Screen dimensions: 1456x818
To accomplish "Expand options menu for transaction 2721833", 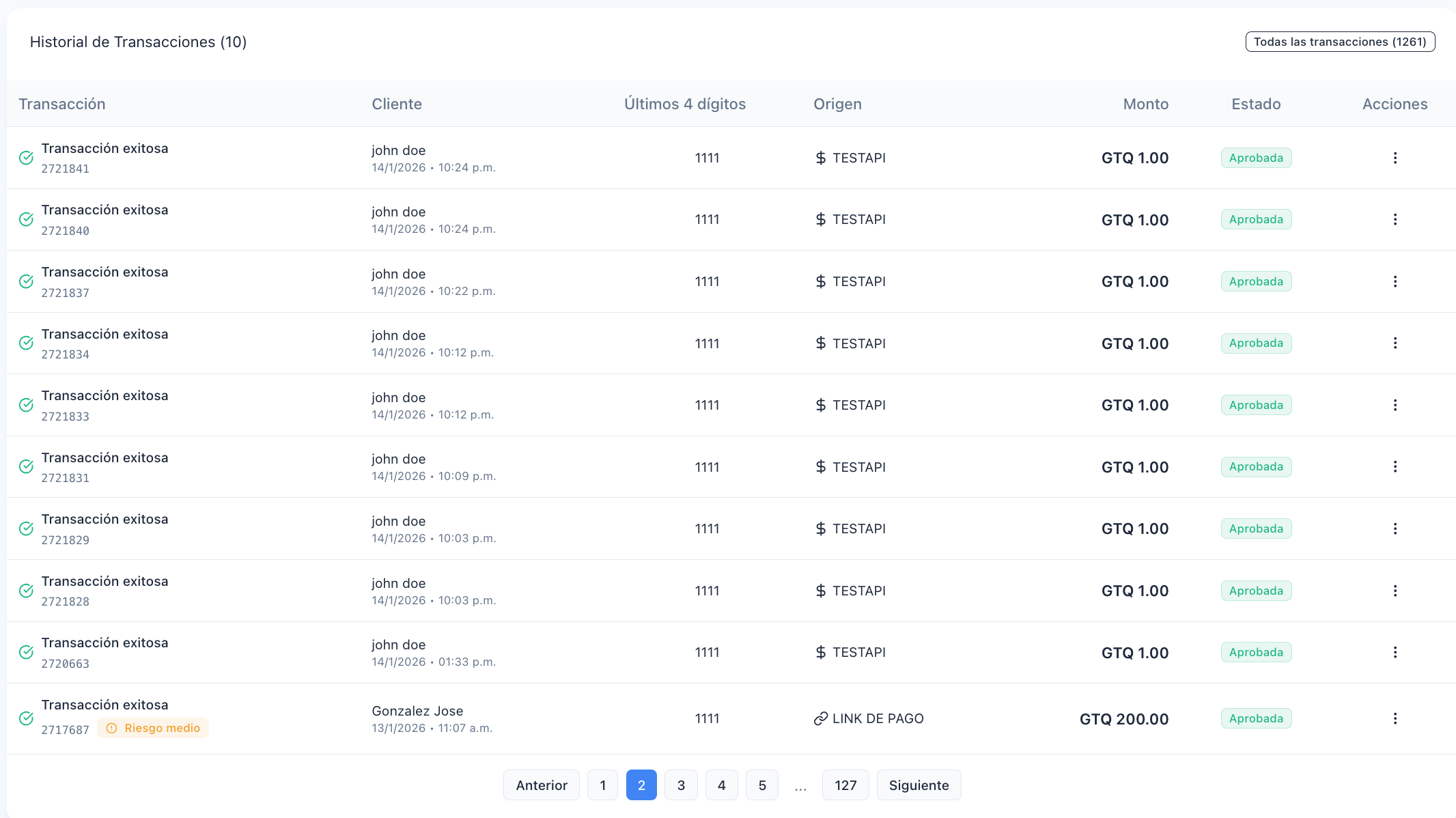I will point(1395,405).
